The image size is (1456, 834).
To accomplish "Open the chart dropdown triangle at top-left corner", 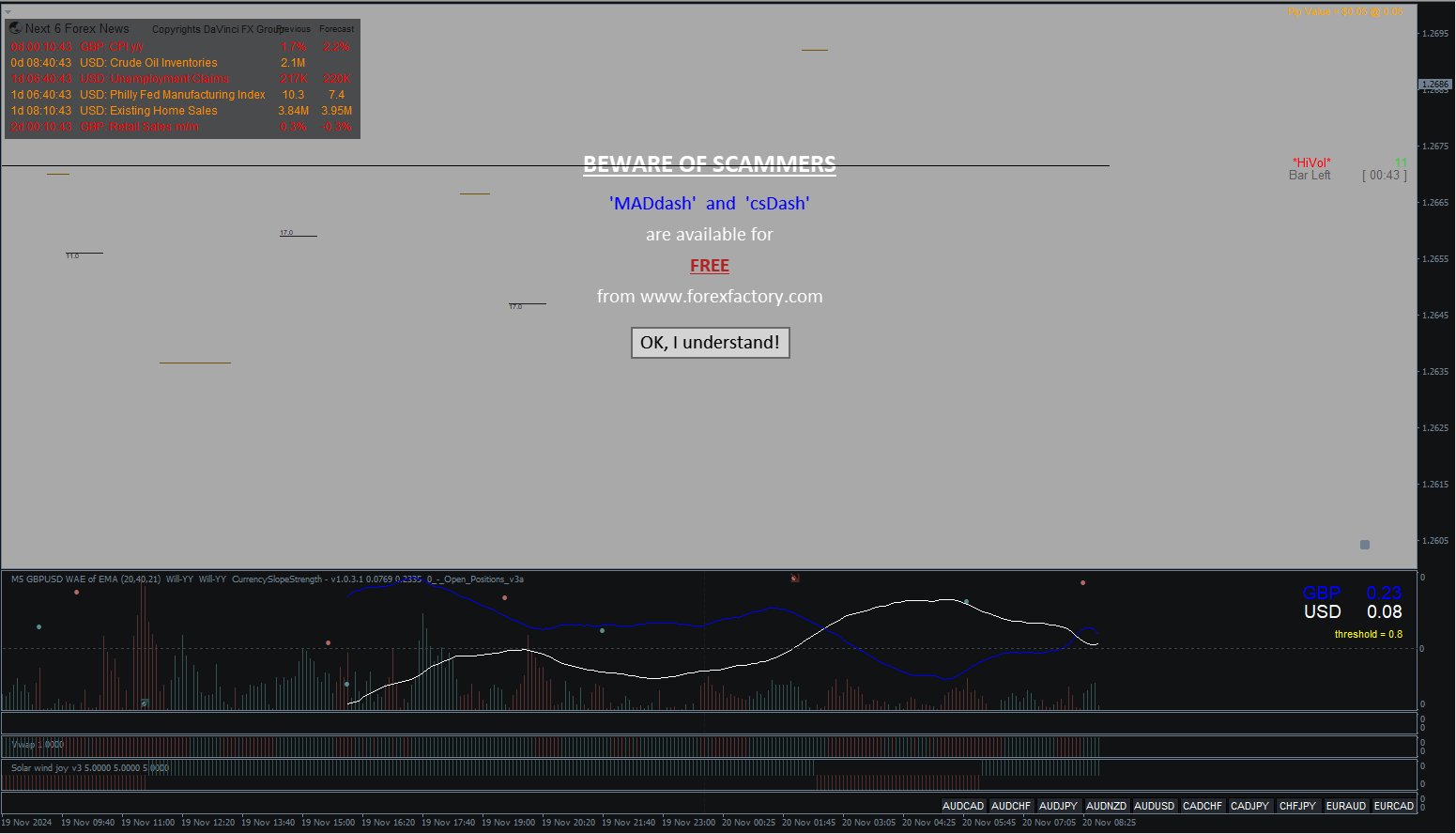I will (x=8, y=11).
